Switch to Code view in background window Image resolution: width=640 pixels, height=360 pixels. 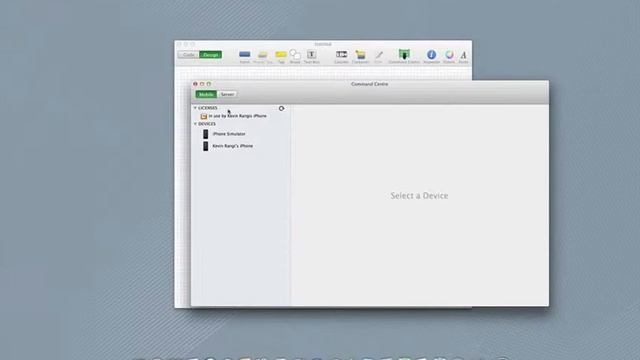[189, 55]
